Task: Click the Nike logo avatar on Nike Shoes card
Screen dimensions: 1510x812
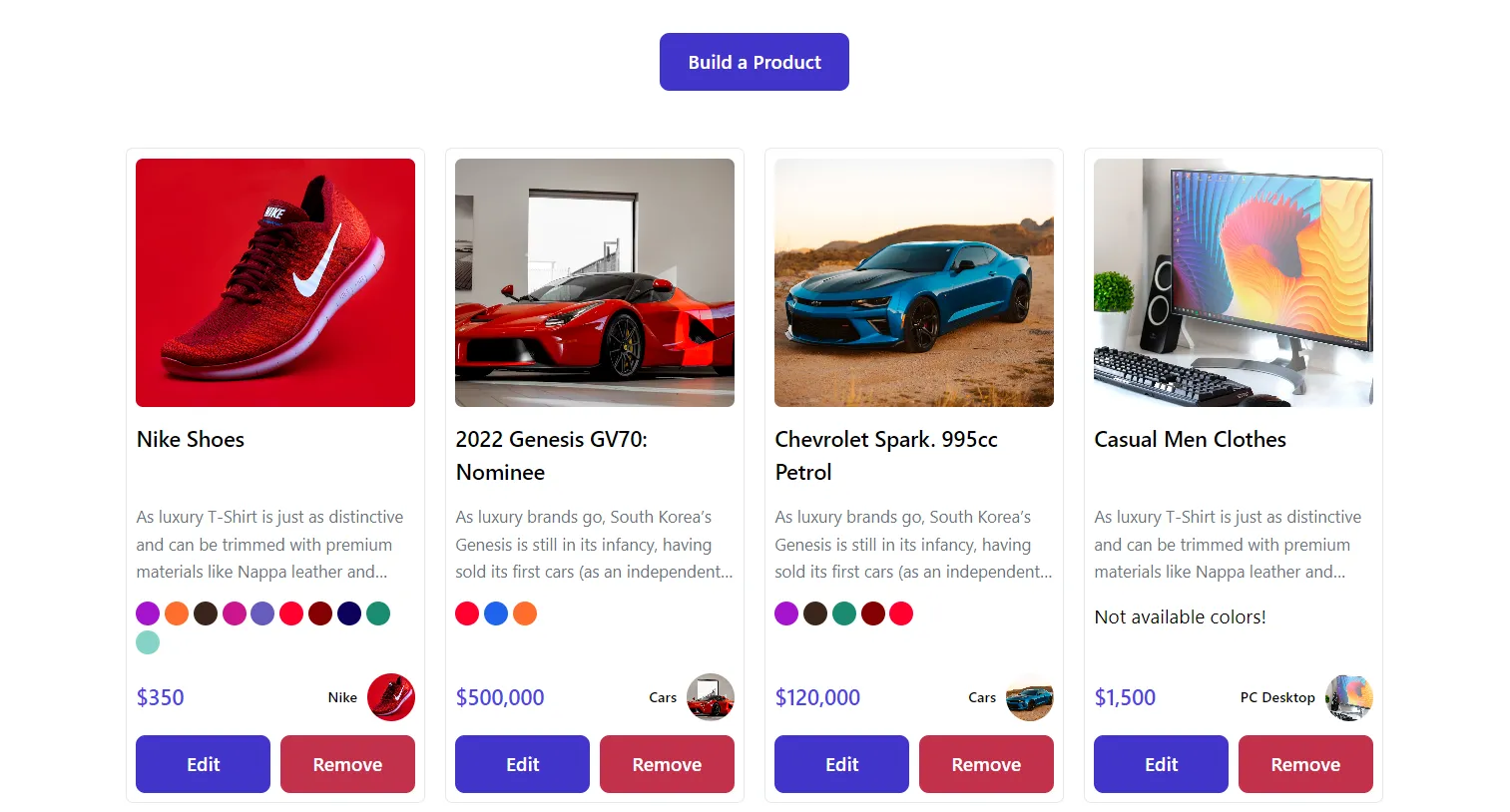Action: (391, 697)
